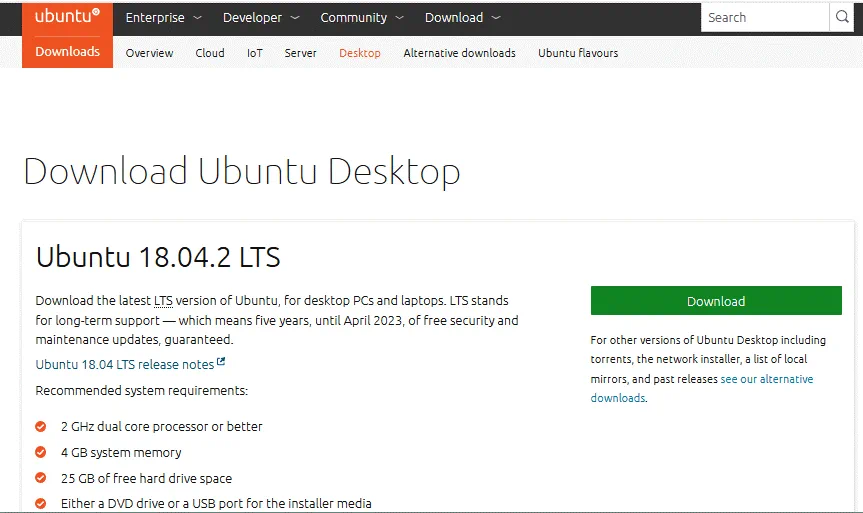Click the checkmark icon beside 2 GHz processor
Viewport: 863px width, 513px height.
(41, 426)
